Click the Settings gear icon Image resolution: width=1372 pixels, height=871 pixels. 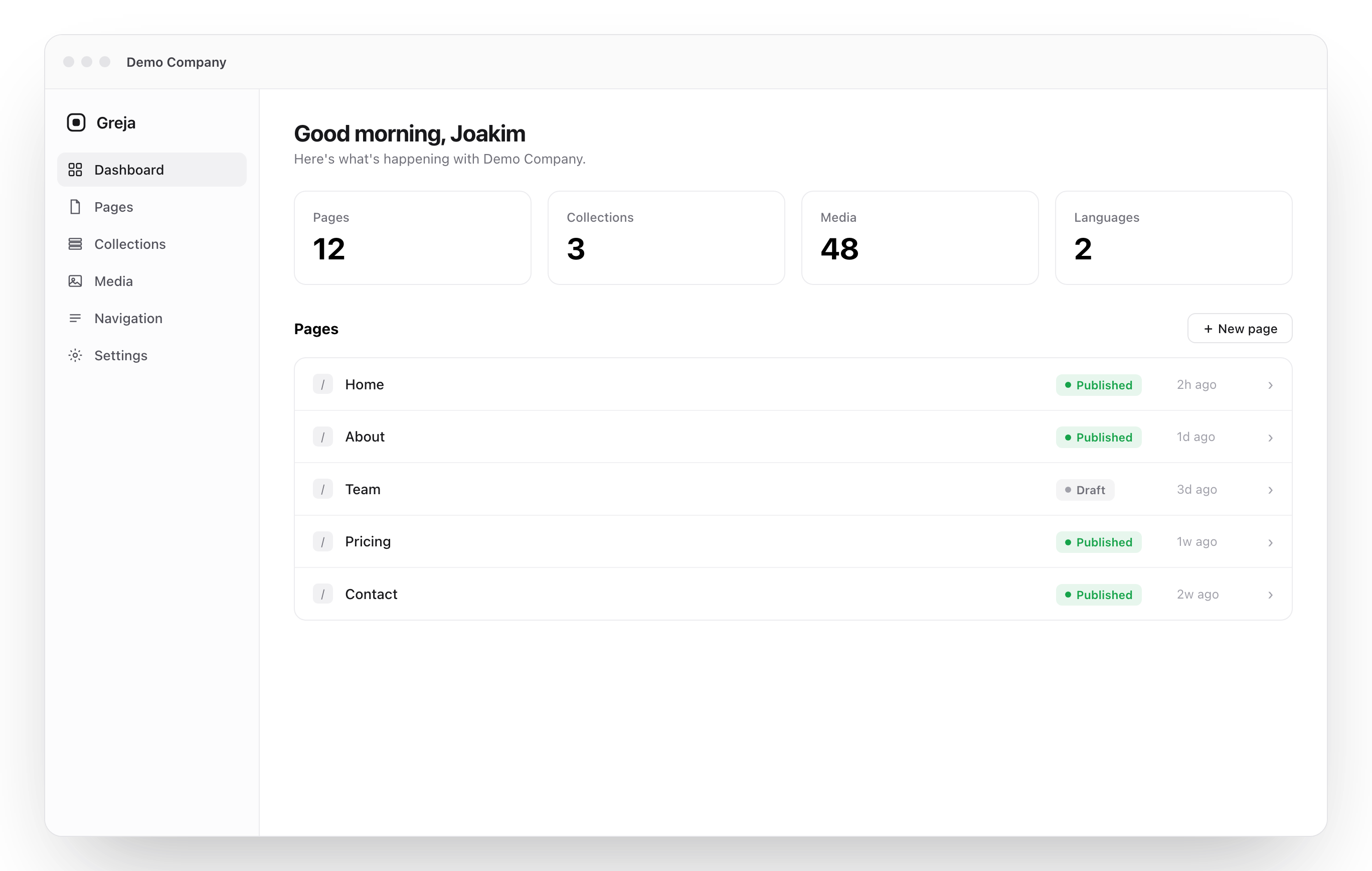click(x=75, y=355)
